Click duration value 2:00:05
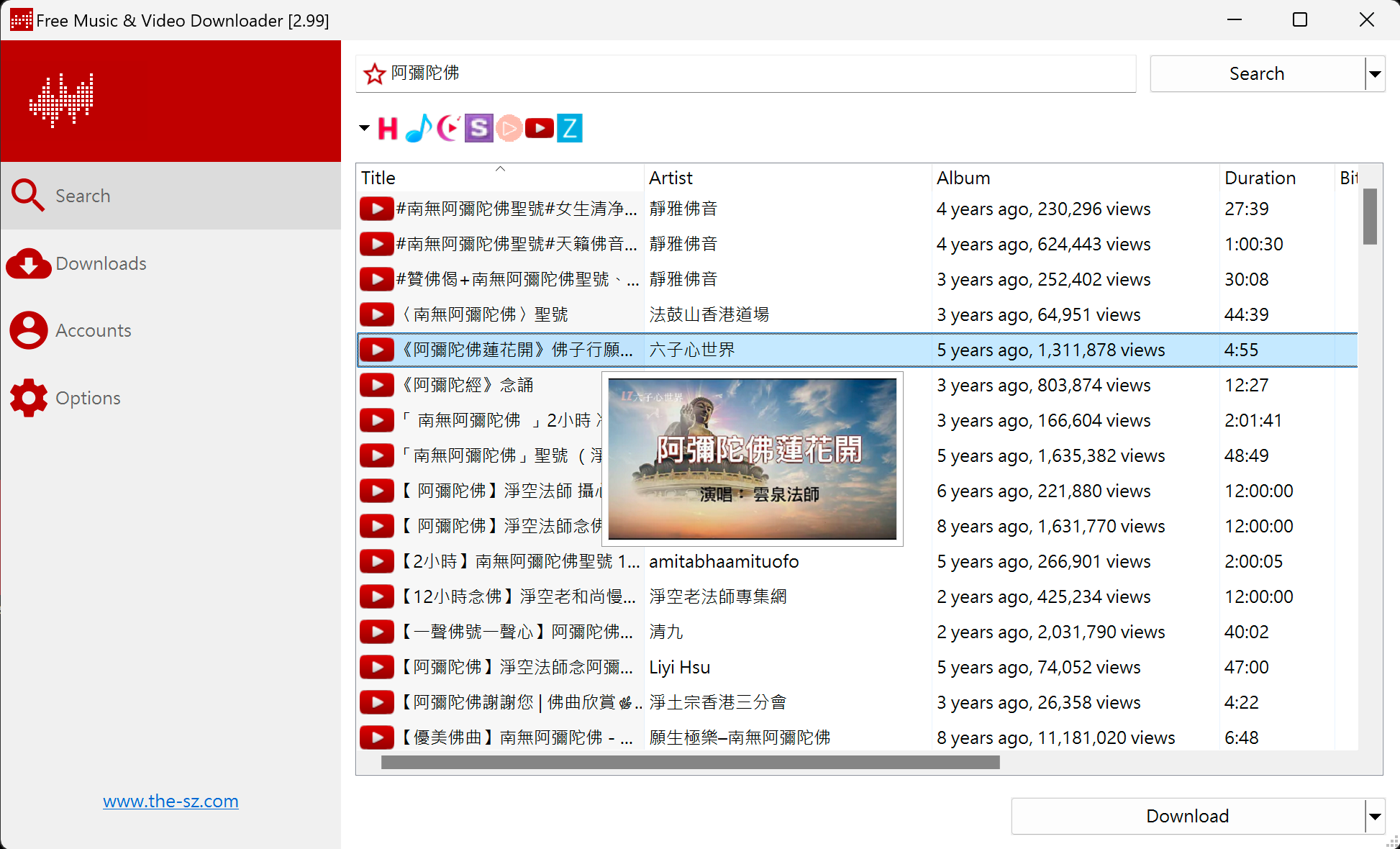 point(1253,561)
